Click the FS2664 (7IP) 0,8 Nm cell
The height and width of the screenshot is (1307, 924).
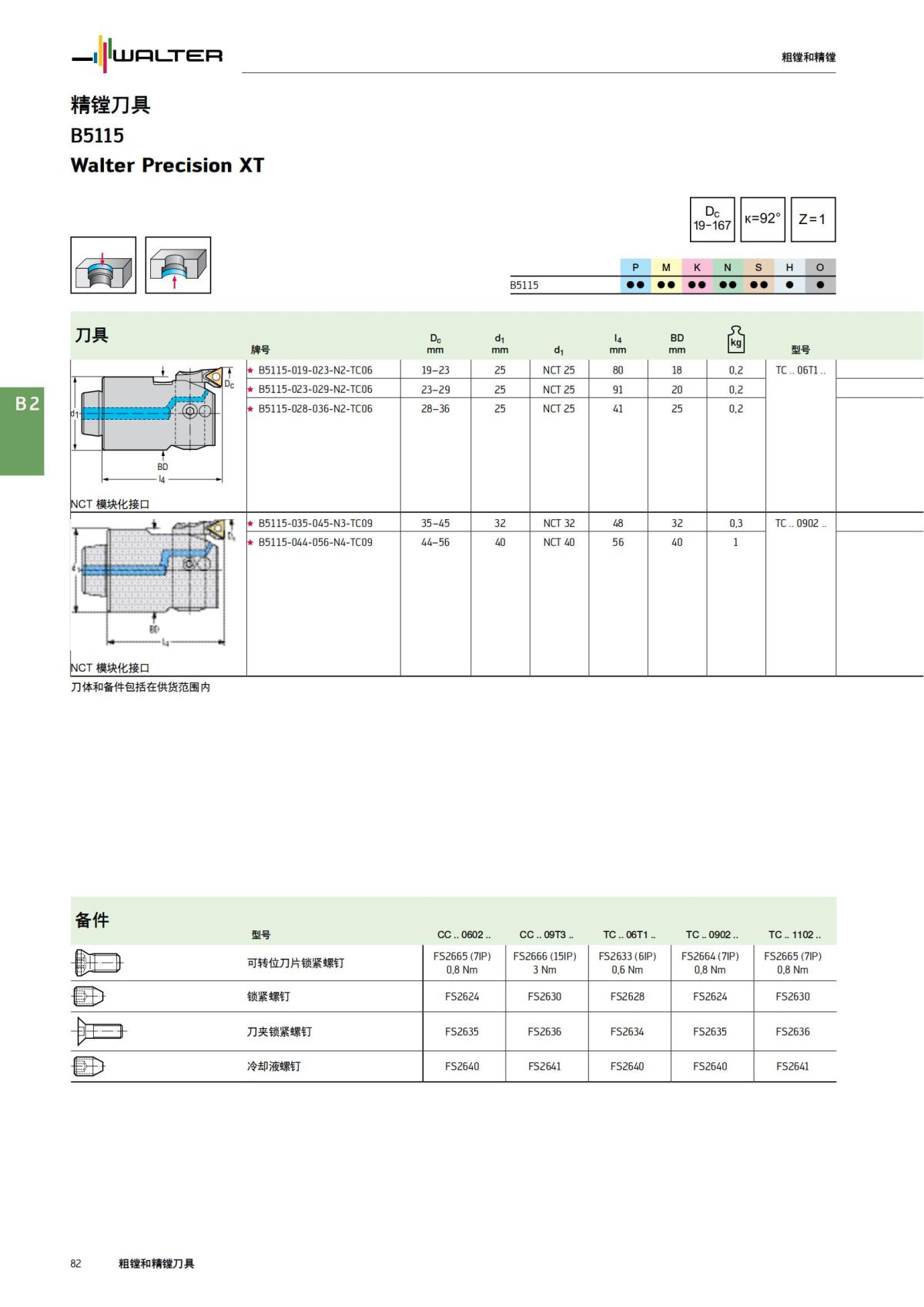(x=710, y=963)
